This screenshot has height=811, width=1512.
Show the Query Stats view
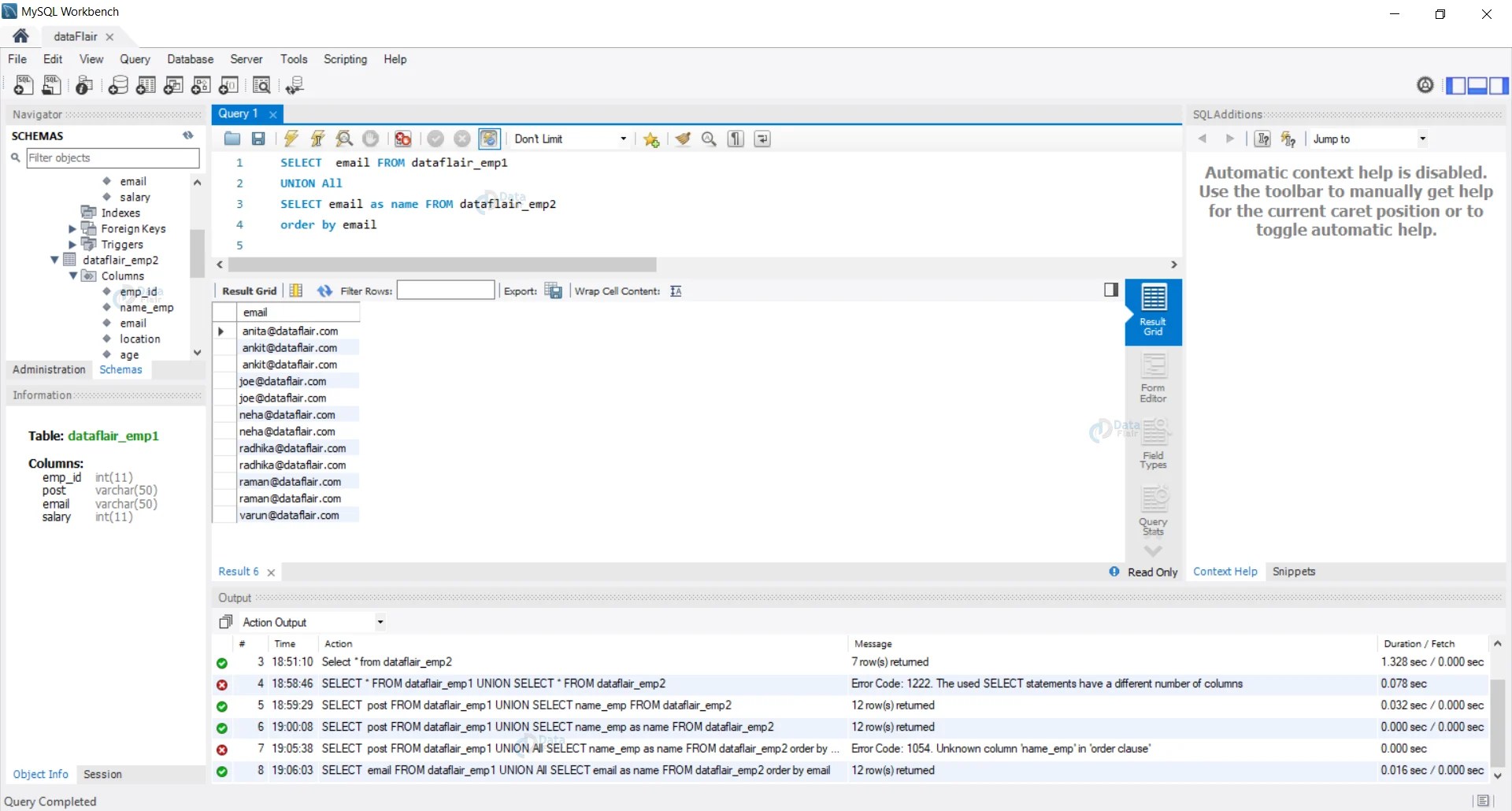click(1153, 511)
